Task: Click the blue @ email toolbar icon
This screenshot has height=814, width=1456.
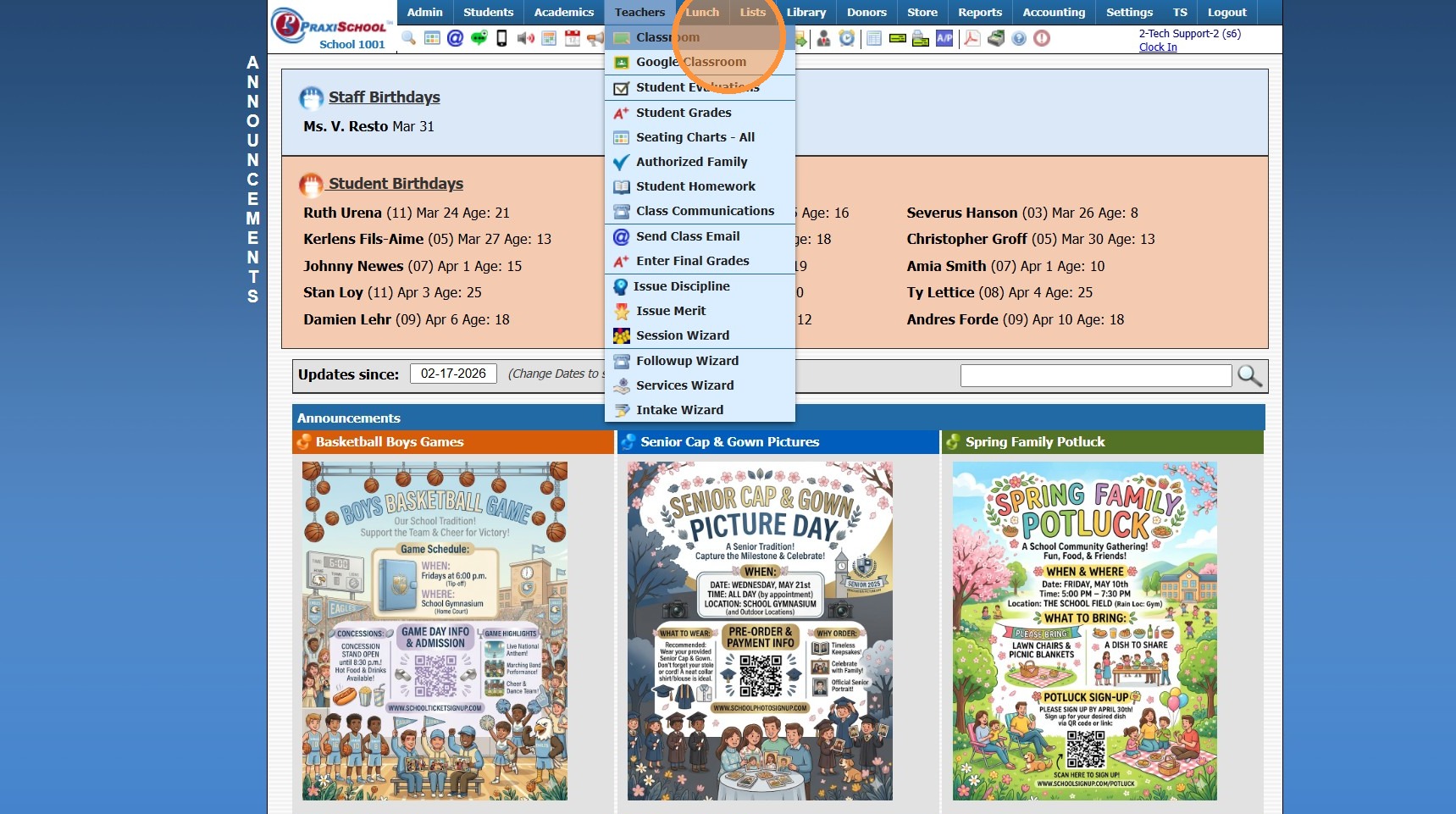Action: [455, 38]
